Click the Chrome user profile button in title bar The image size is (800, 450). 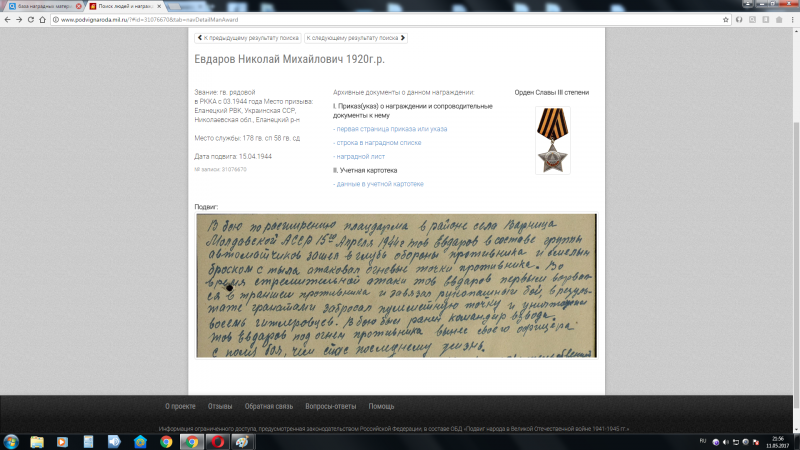[x=747, y=3]
